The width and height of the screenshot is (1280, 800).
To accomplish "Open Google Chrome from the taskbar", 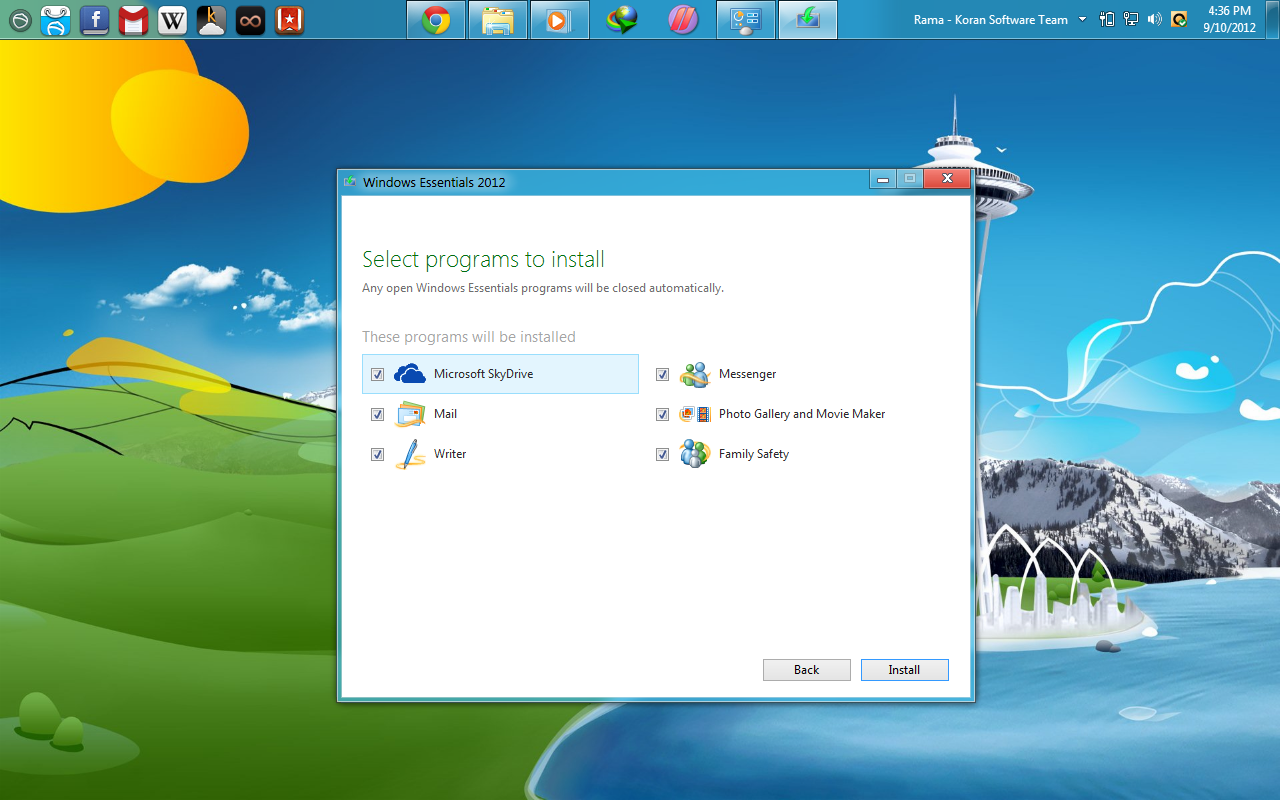I will [435, 19].
